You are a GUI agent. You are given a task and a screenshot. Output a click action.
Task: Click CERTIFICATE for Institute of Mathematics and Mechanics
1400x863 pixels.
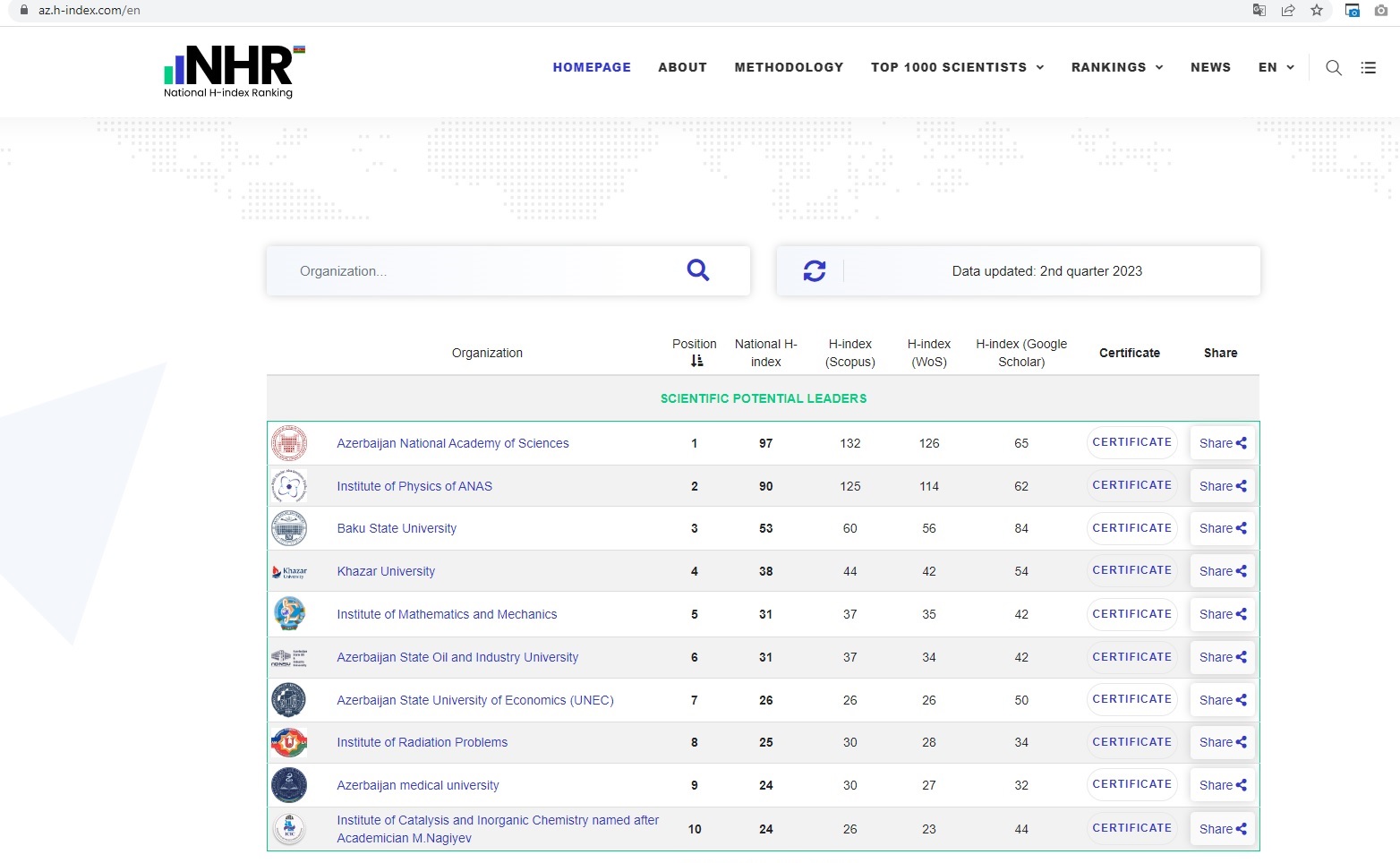pos(1131,614)
